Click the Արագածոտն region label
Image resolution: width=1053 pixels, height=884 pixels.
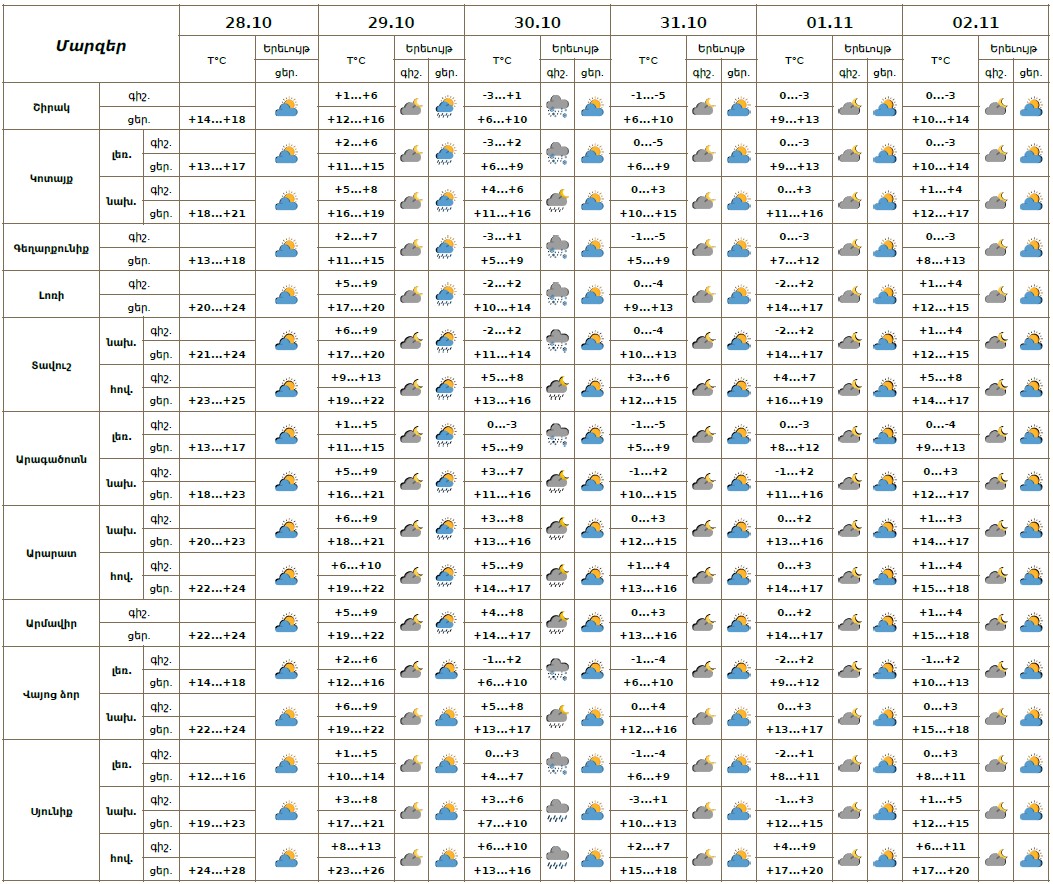pos(51,459)
